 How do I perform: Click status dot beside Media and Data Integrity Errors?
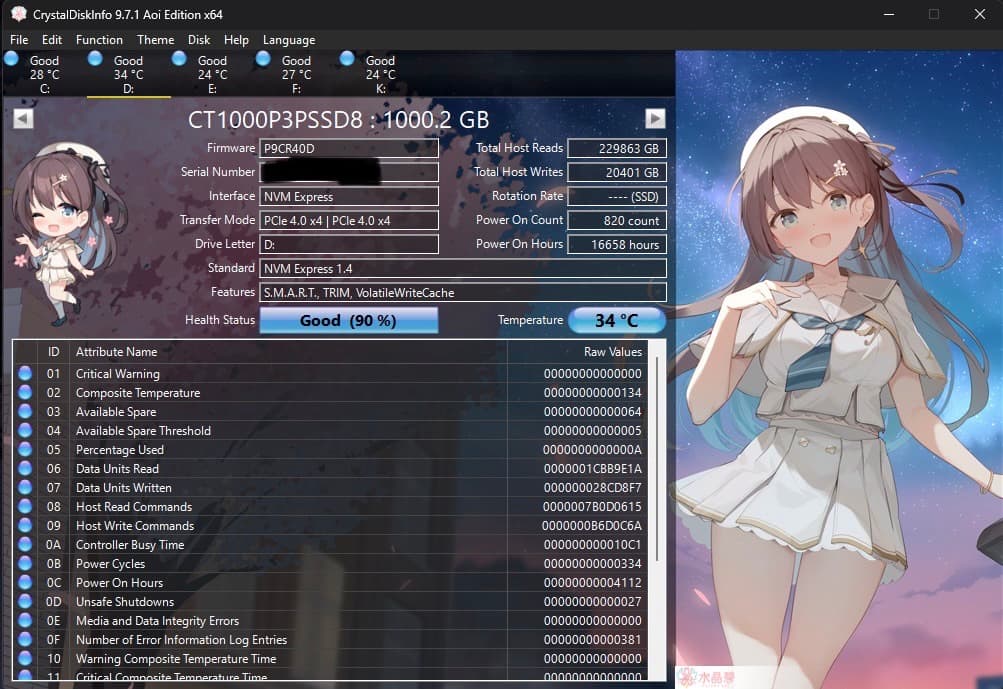point(25,620)
